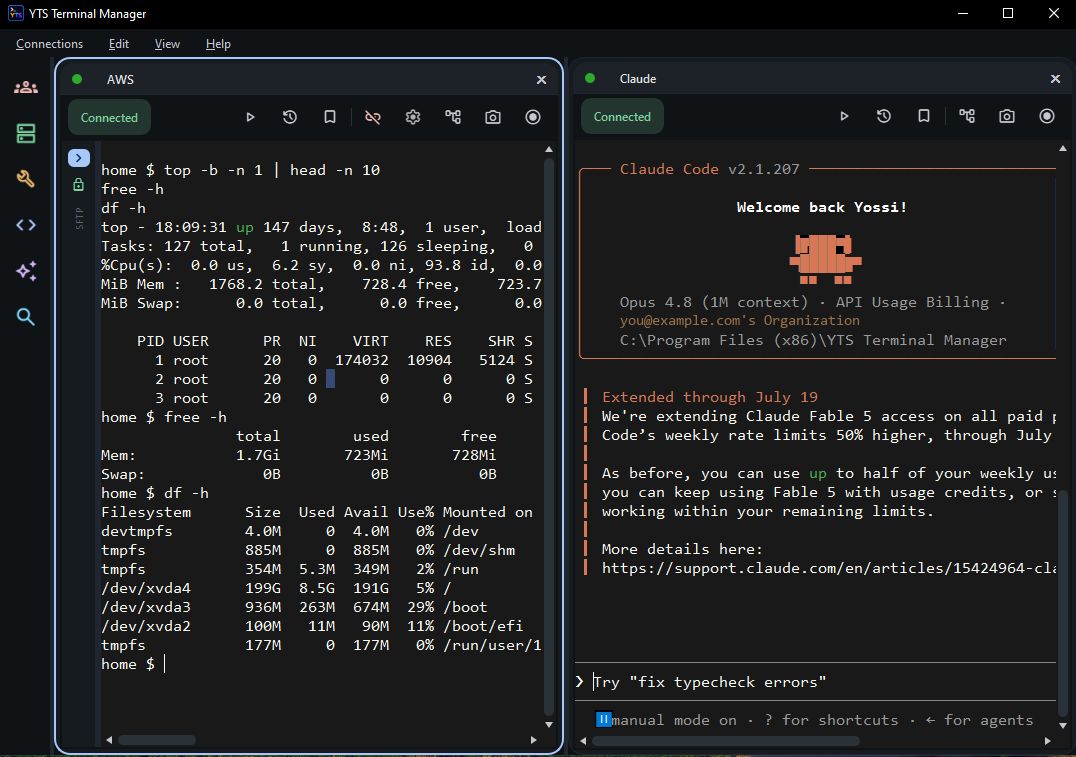Open the View menu
The height and width of the screenshot is (757, 1076).
[x=167, y=44]
